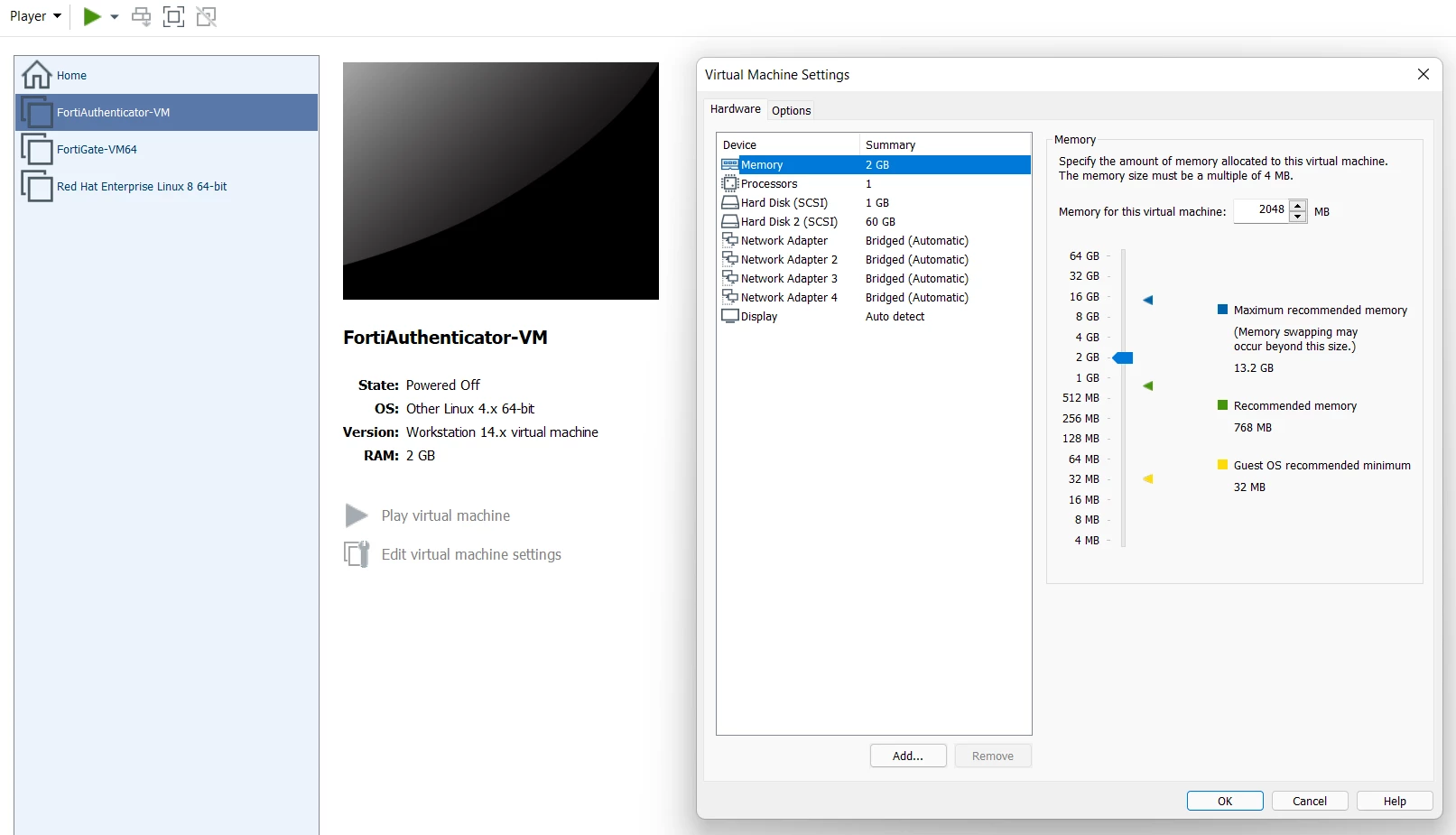
Task: Click the memory size input field
Action: [x=1261, y=210]
